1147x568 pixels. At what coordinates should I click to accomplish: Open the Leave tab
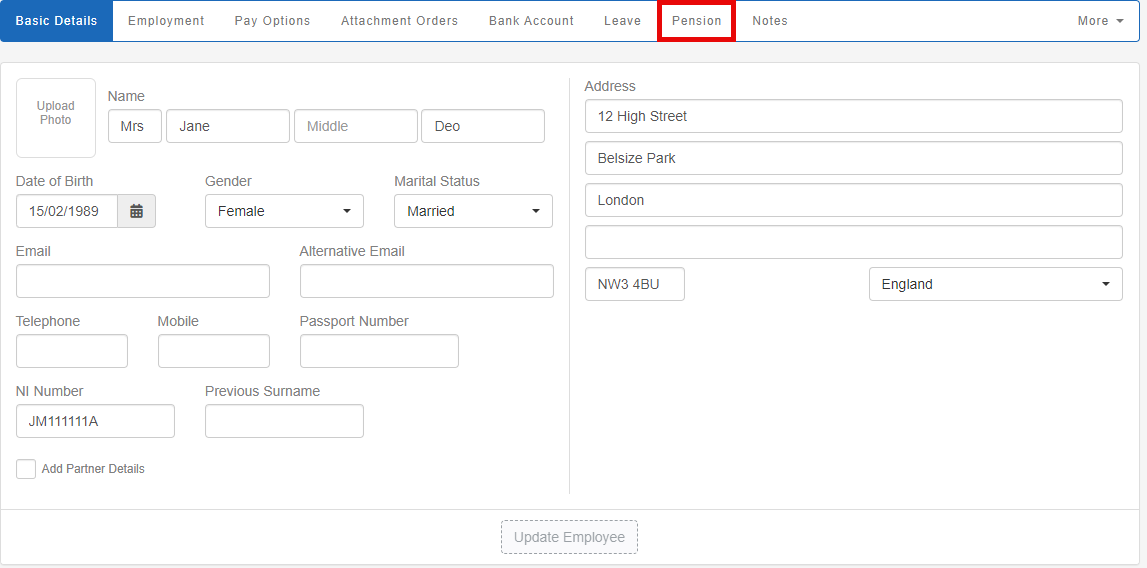tap(623, 21)
